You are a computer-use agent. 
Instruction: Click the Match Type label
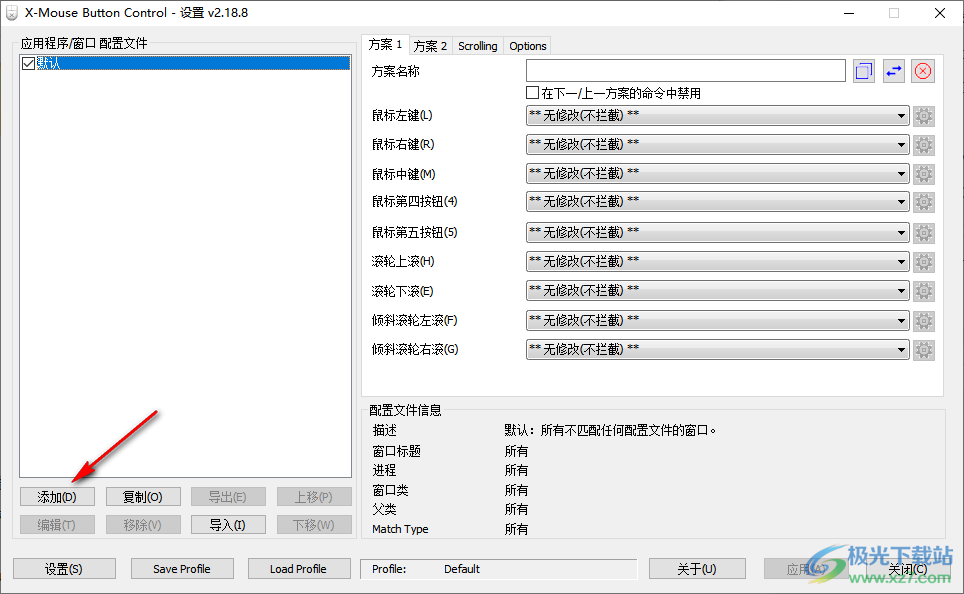tap(400, 529)
